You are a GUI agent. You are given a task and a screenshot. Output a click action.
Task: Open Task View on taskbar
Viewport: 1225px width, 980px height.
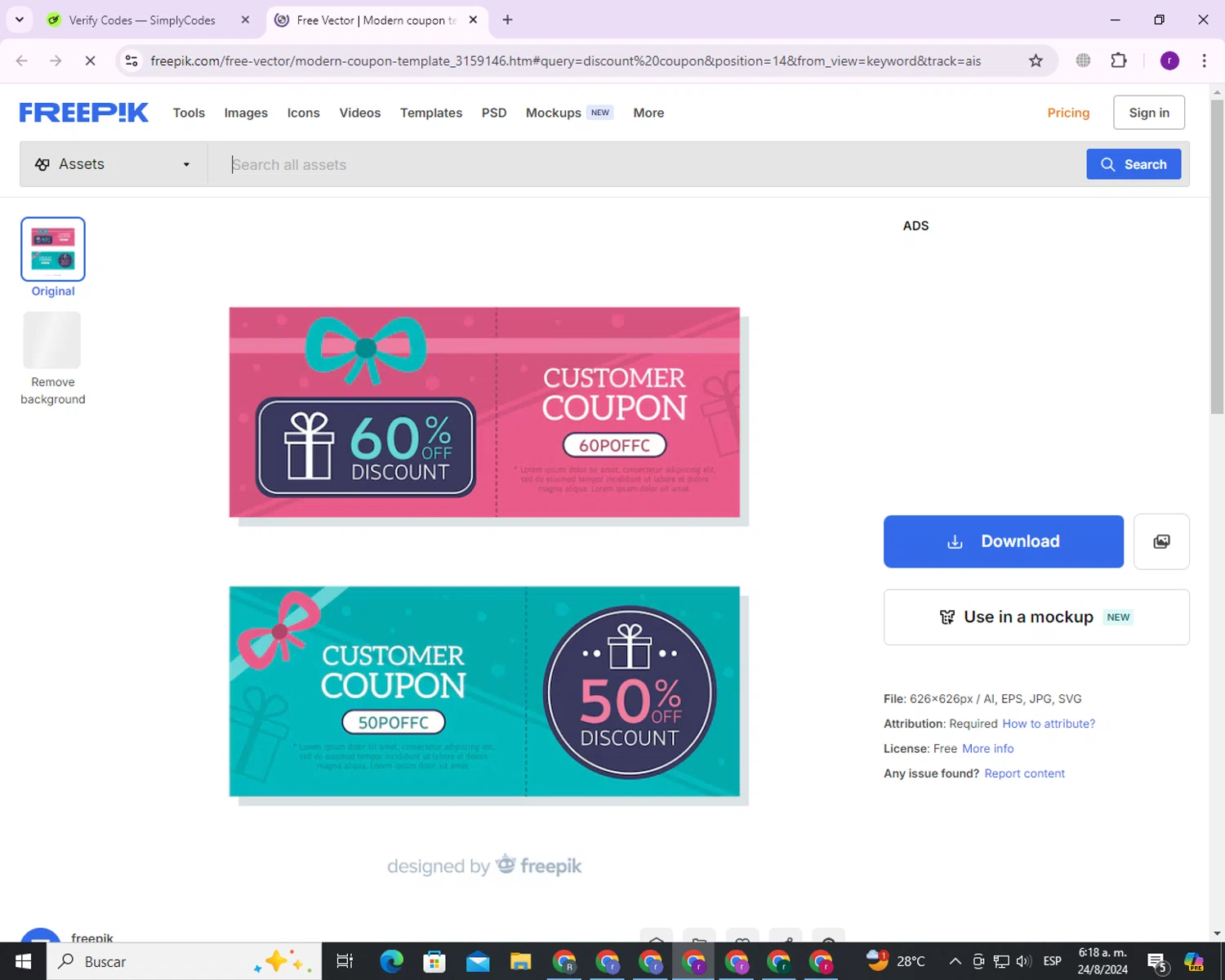coord(345,961)
